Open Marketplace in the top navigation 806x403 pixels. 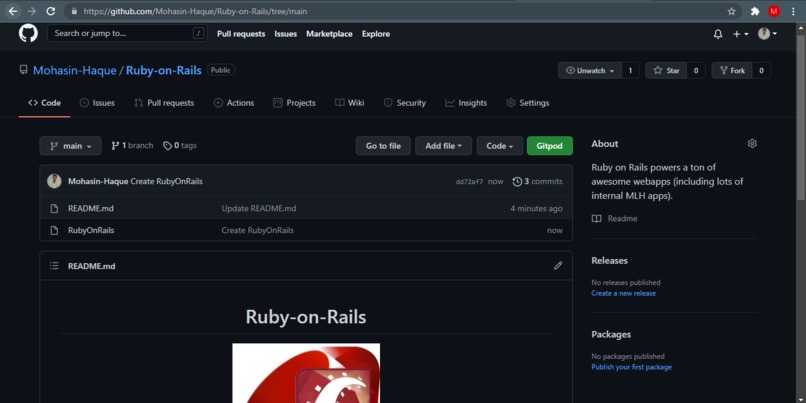329,34
